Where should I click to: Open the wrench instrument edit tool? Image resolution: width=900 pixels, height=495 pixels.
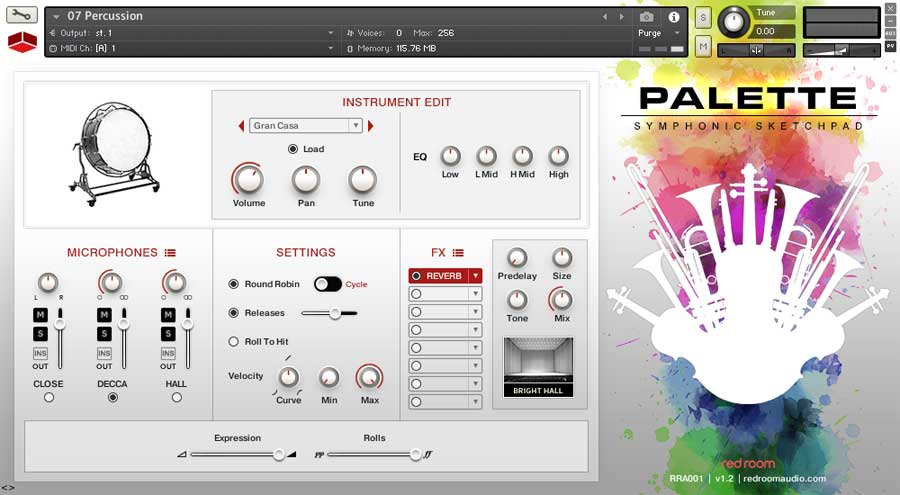coord(22,15)
